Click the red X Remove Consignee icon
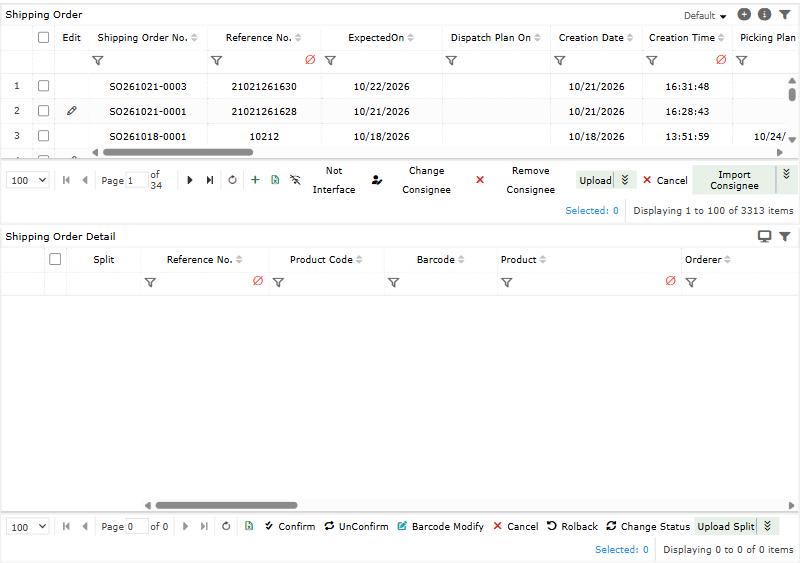The width and height of the screenshot is (800, 563). 480,180
